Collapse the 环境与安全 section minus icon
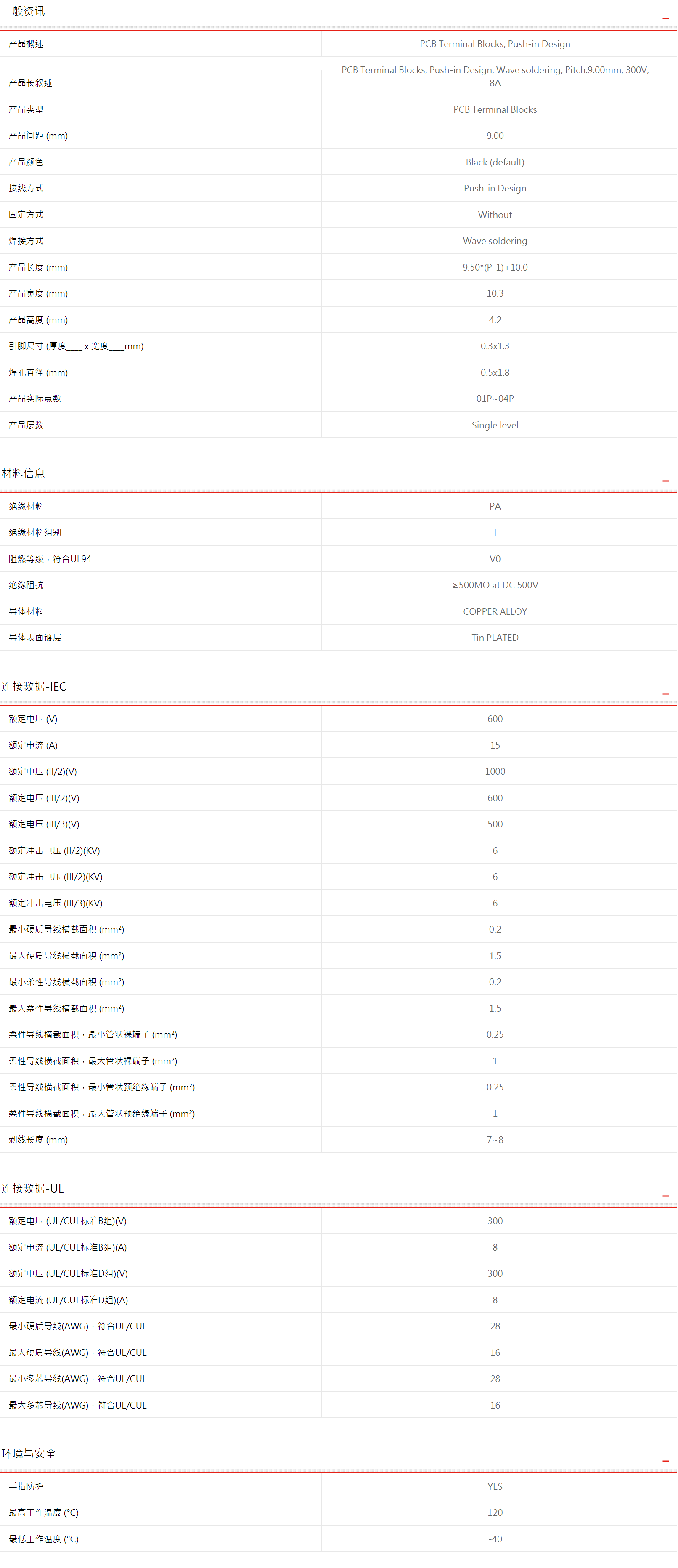This screenshot has width=678, height=1568. 665,1461
